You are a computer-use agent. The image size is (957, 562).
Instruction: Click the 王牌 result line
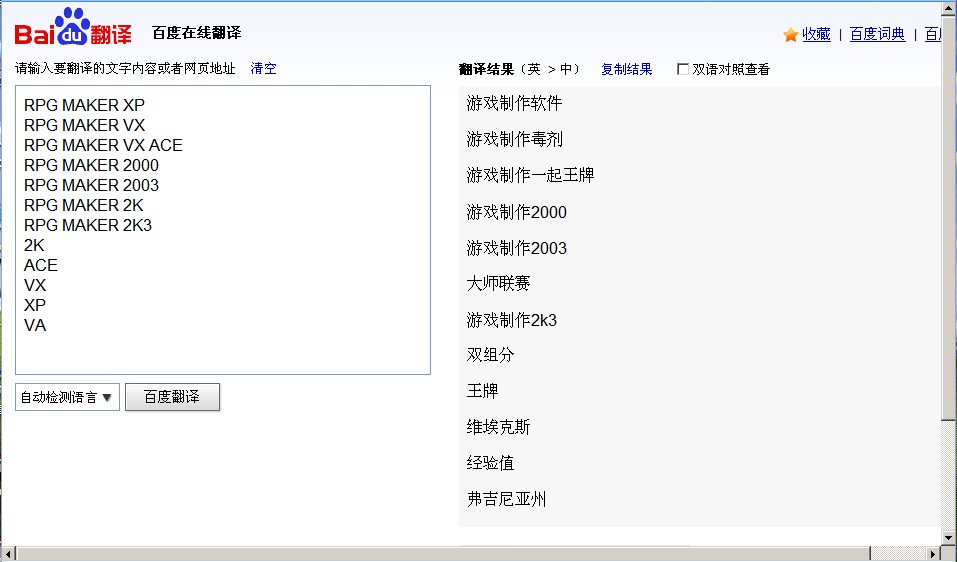click(x=482, y=391)
